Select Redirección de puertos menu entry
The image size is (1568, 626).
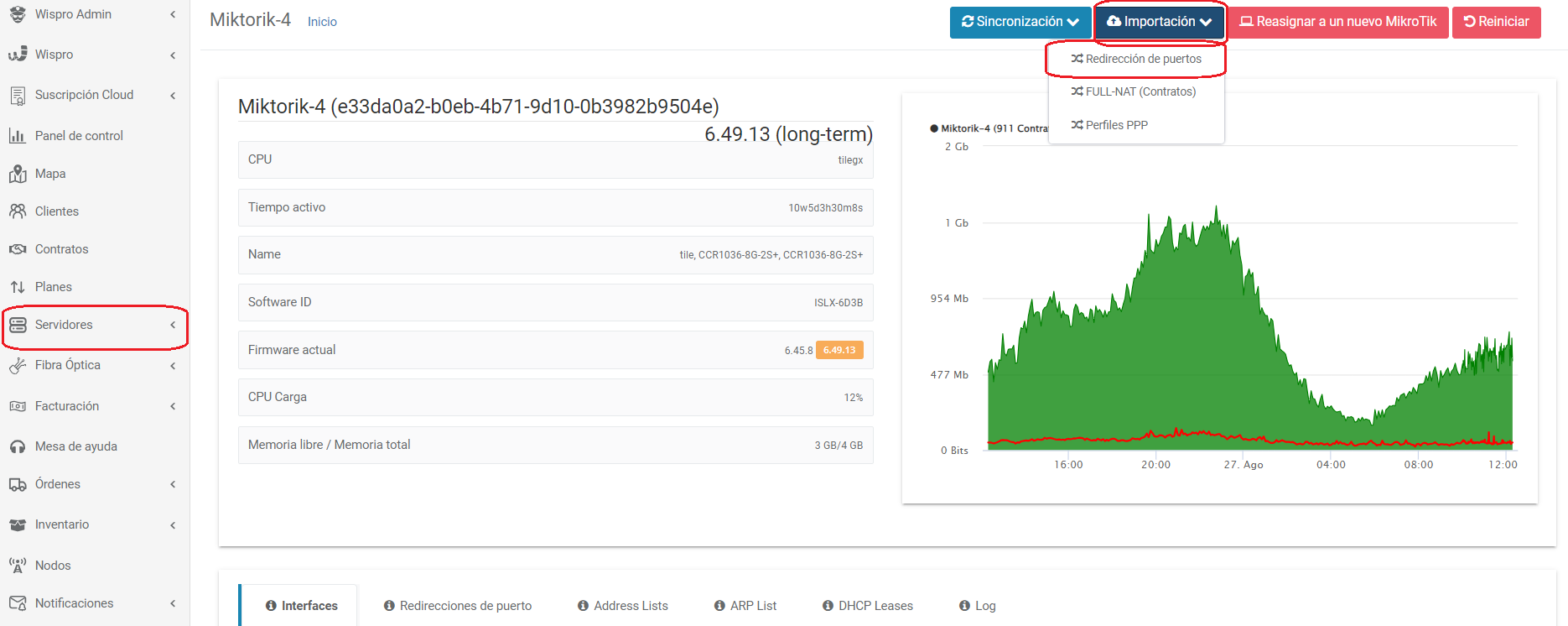[x=1136, y=59]
